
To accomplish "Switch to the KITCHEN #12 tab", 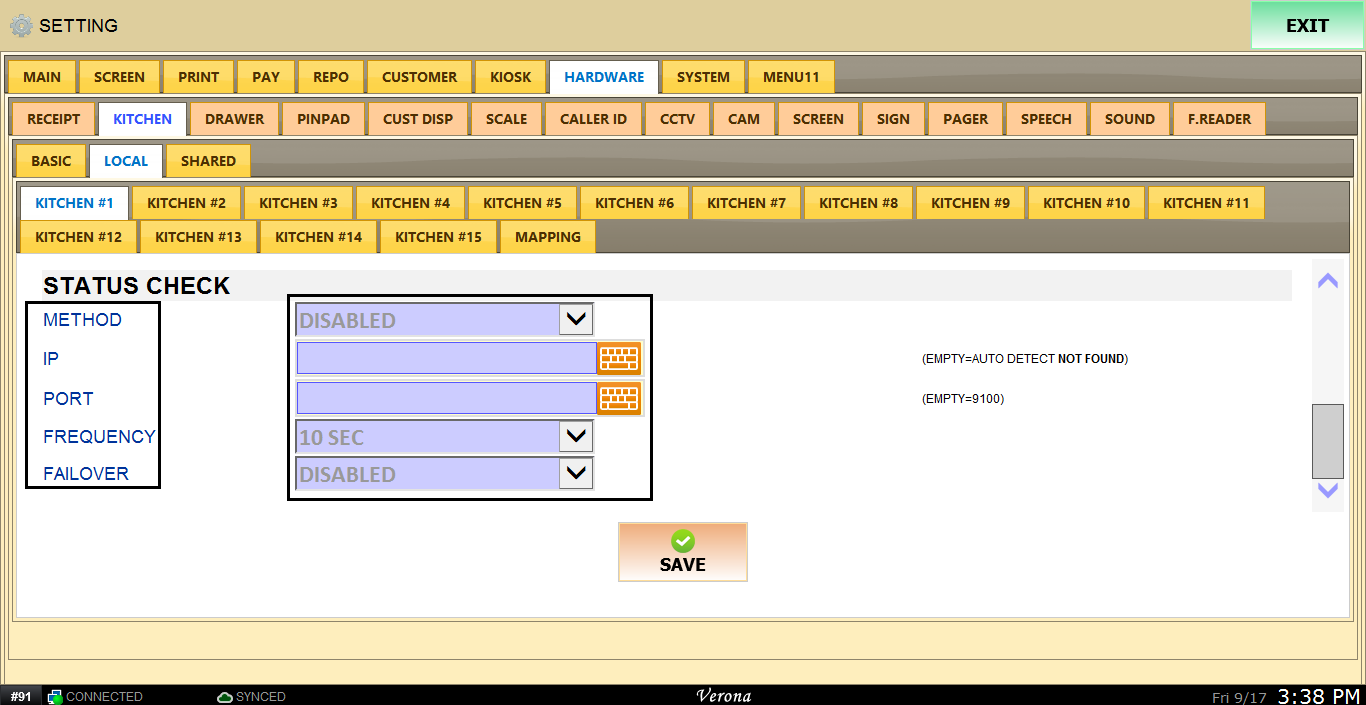I will pyautogui.click(x=79, y=237).
